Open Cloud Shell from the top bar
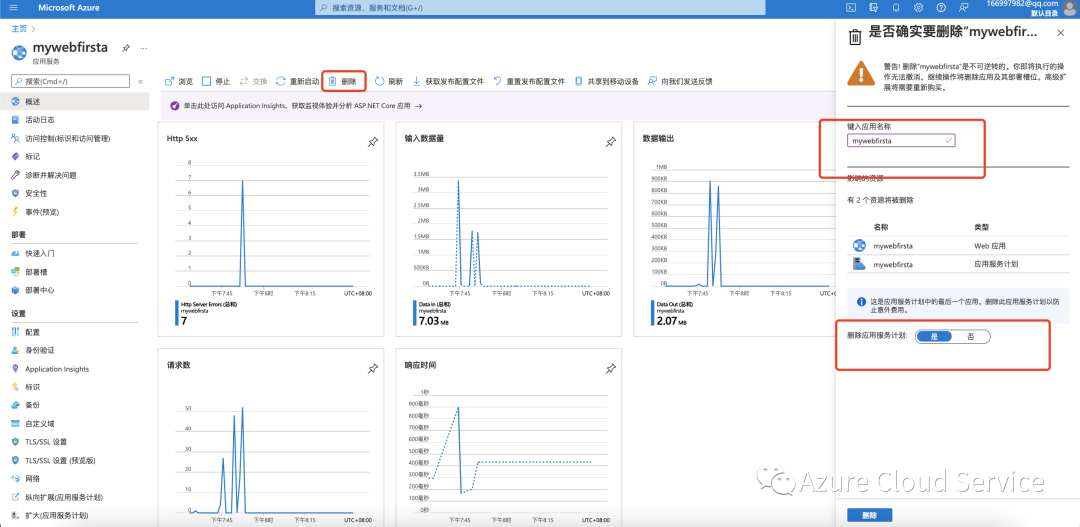This screenshot has width=1080, height=527. pyautogui.click(x=851, y=8)
